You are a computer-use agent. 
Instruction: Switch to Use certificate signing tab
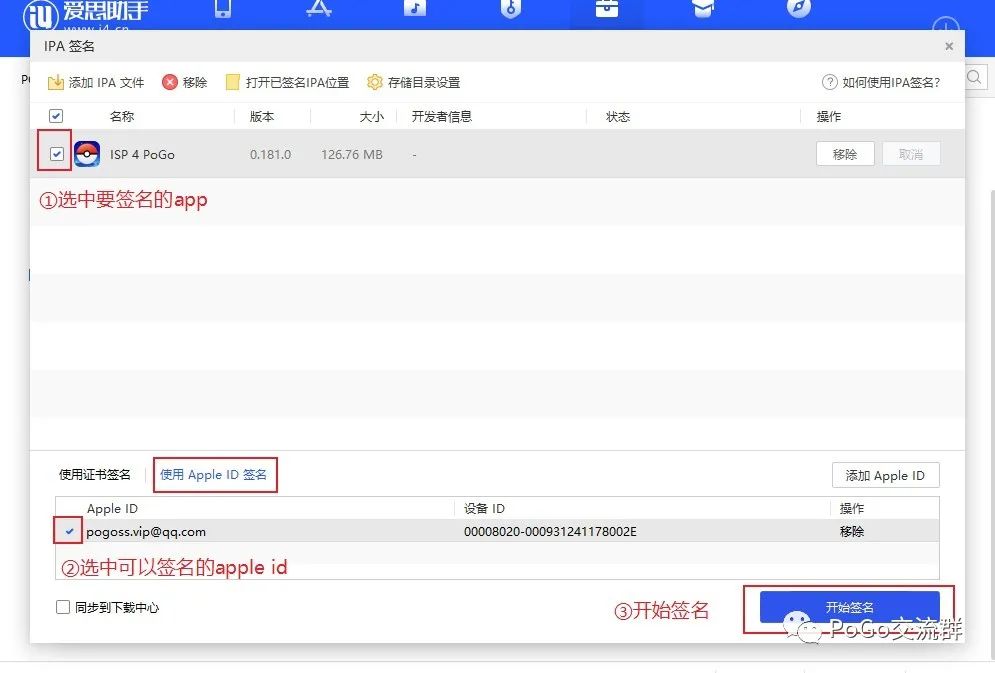click(x=95, y=474)
